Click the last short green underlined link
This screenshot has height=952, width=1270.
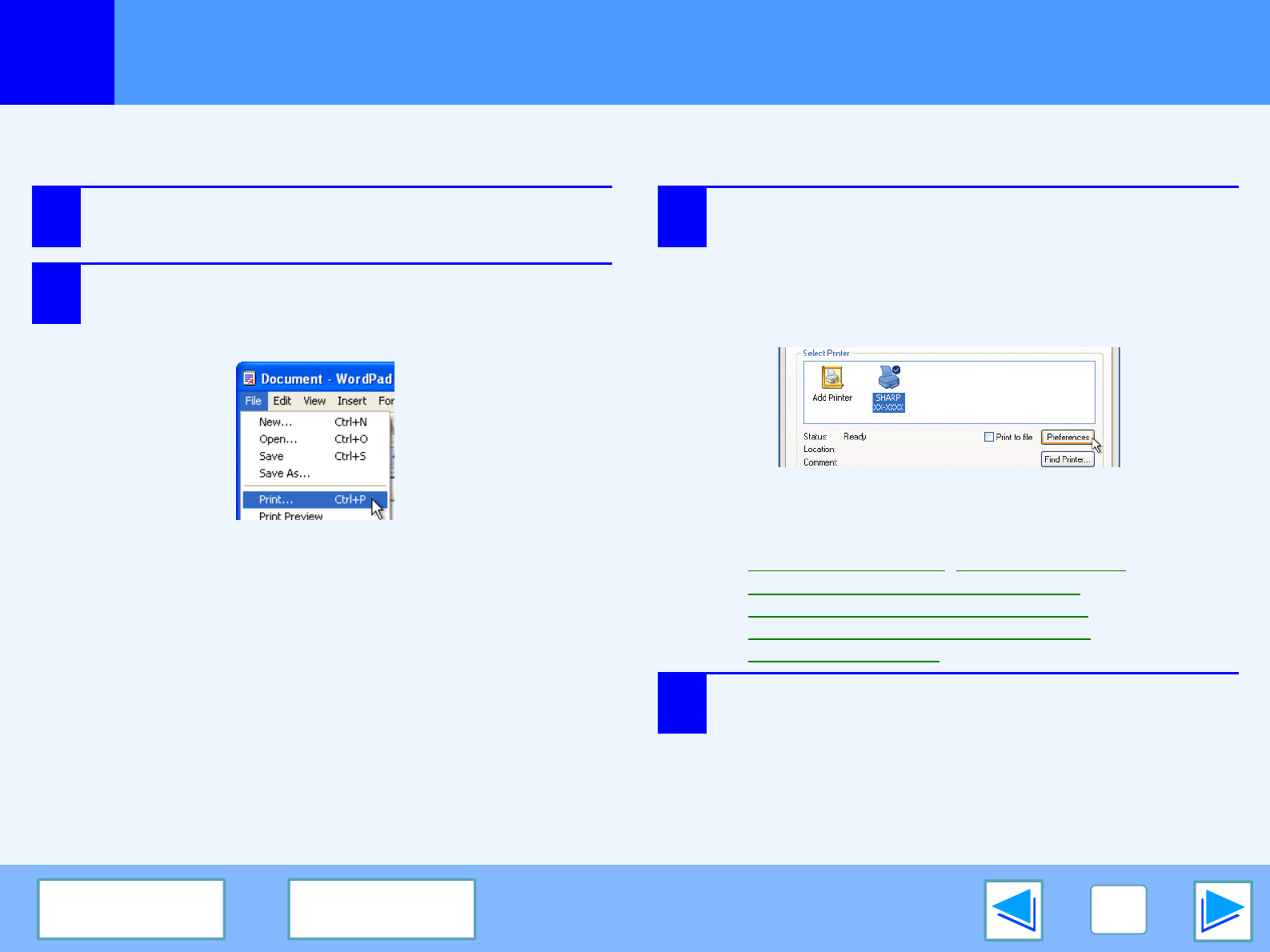point(843,658)
